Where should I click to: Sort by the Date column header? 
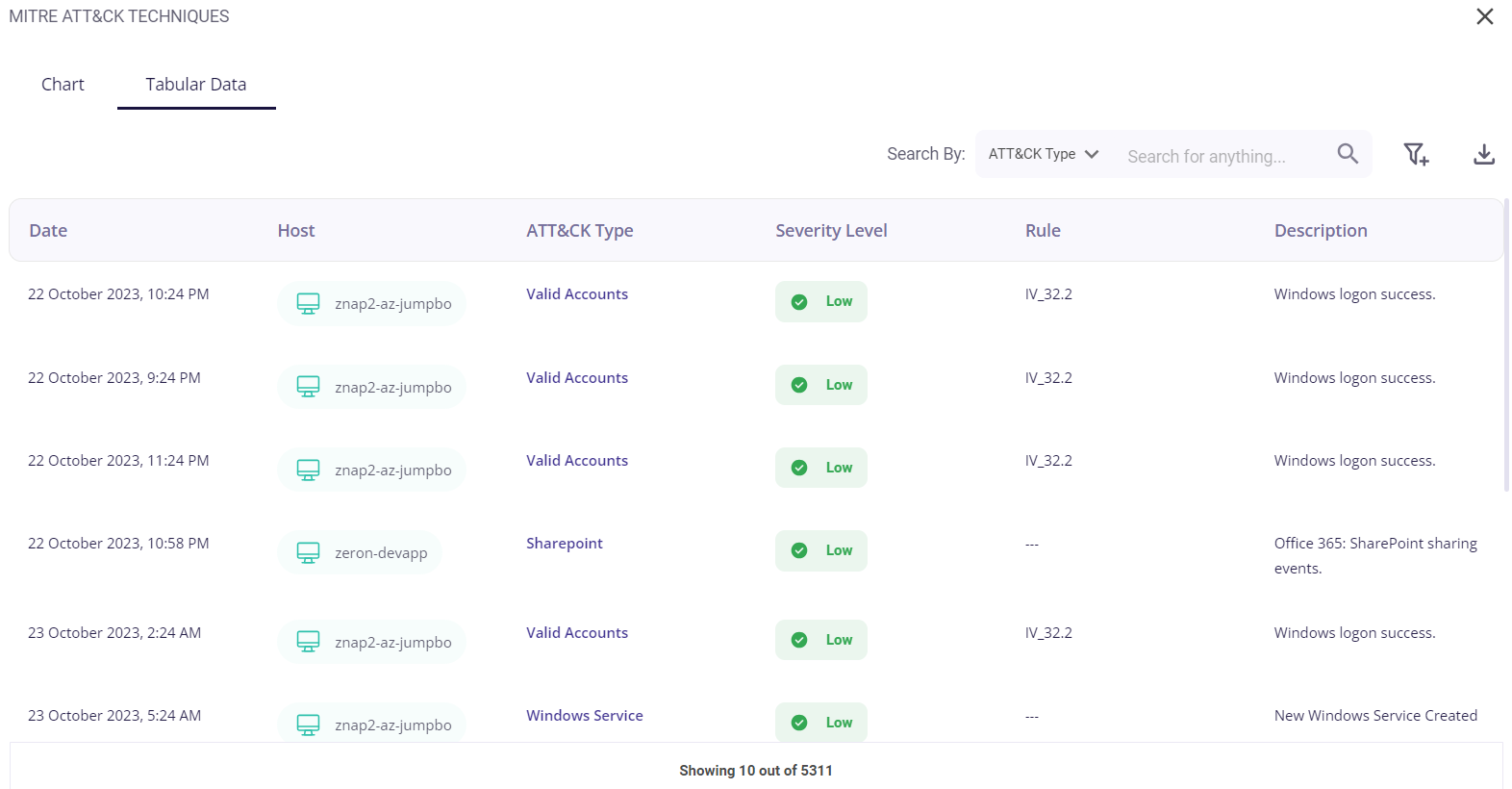pyautogui.click(x=48, y=231)
